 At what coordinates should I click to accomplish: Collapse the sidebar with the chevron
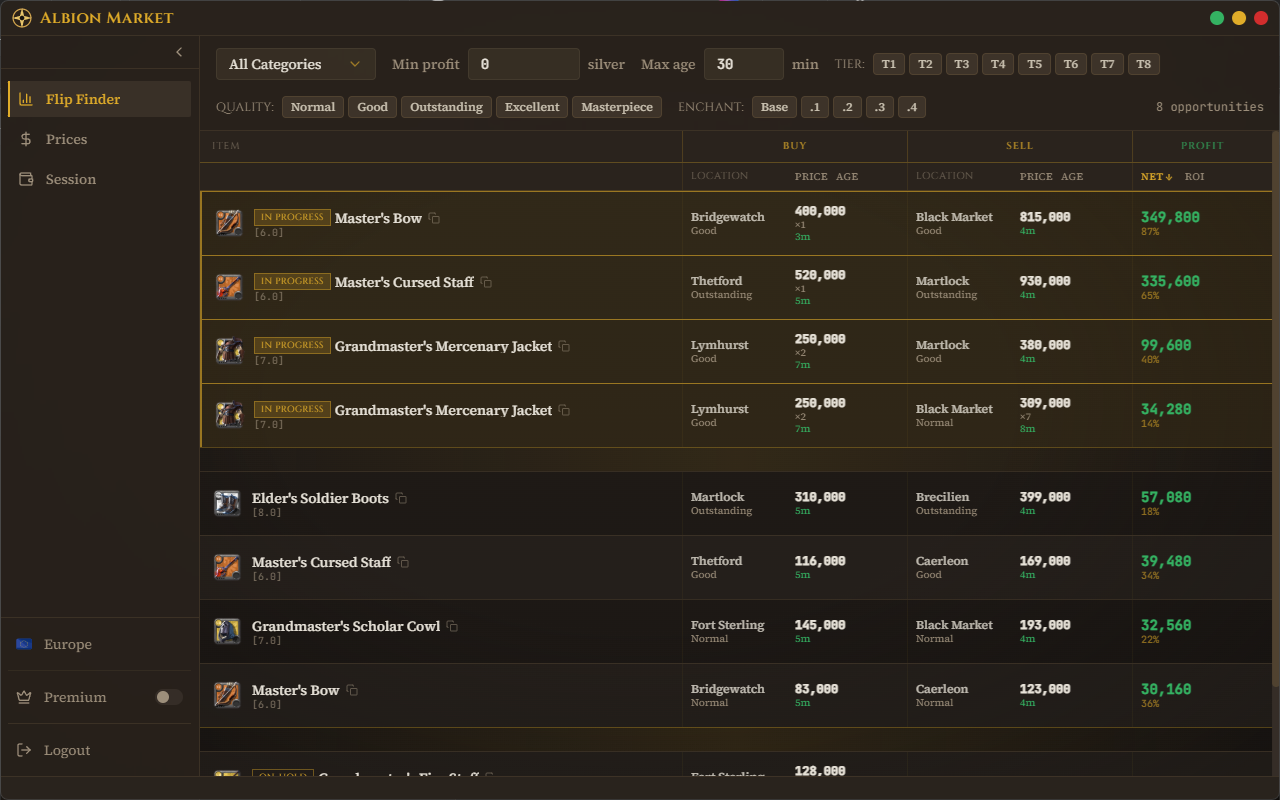tap(179, 52)
